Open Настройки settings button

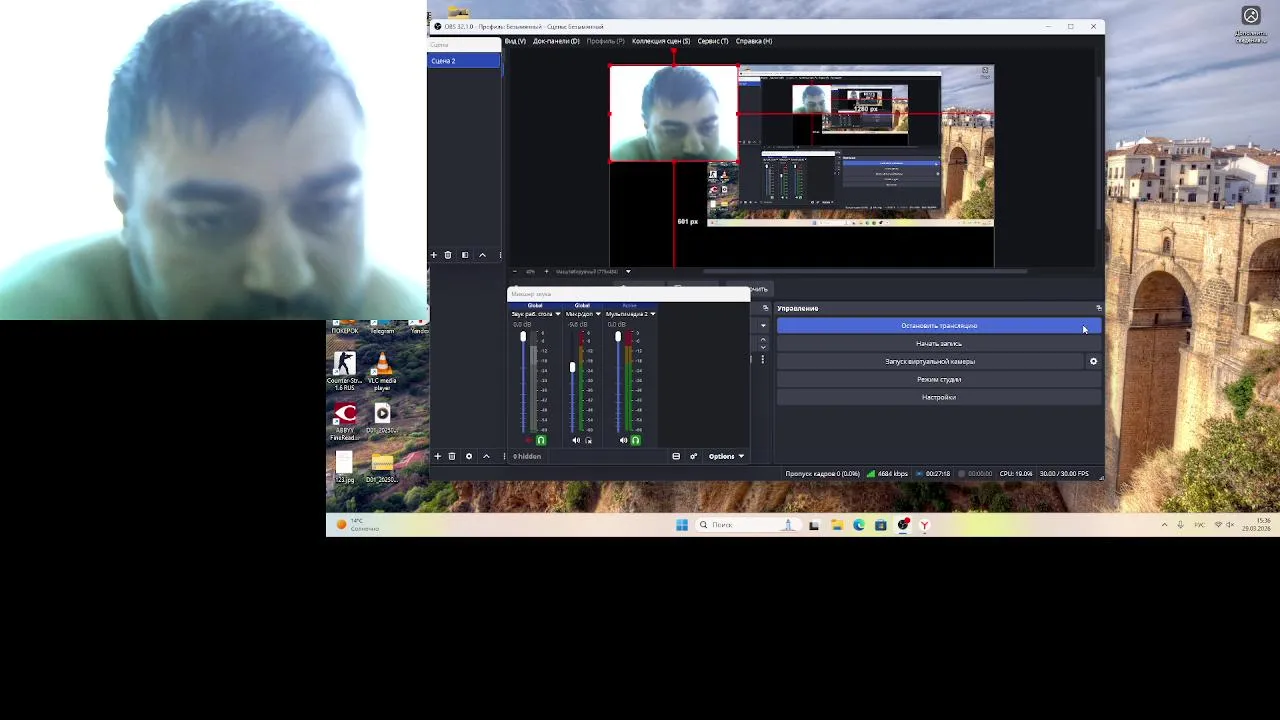point(939,397)
